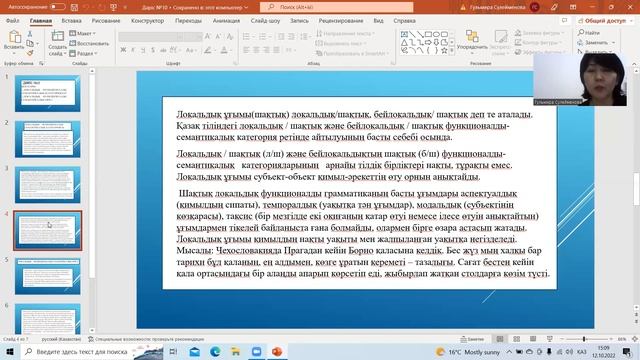Click the zoom slider in status bar

586,339
